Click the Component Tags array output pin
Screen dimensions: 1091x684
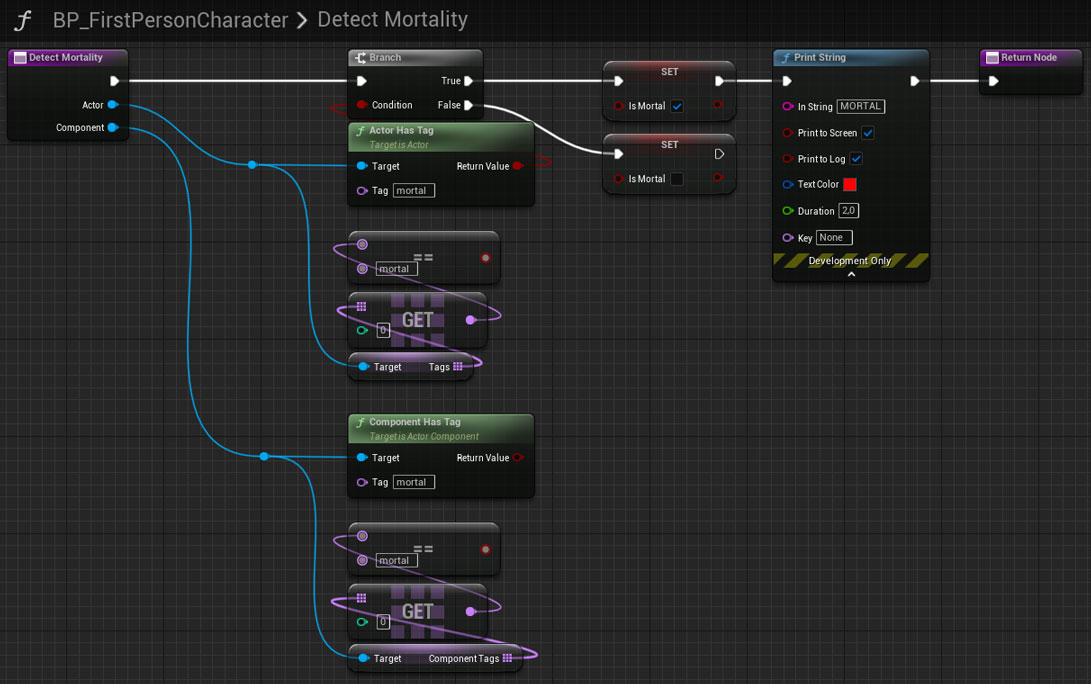(x=507, y=658)
